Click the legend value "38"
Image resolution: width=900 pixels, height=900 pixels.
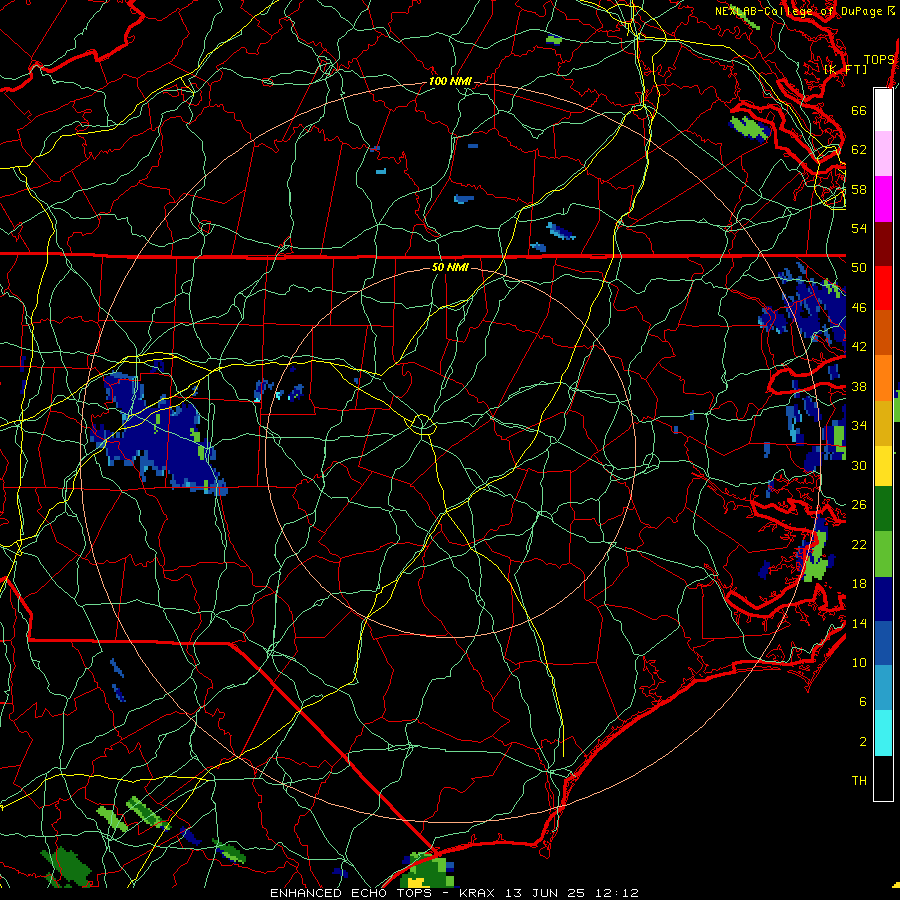[859, 386]
